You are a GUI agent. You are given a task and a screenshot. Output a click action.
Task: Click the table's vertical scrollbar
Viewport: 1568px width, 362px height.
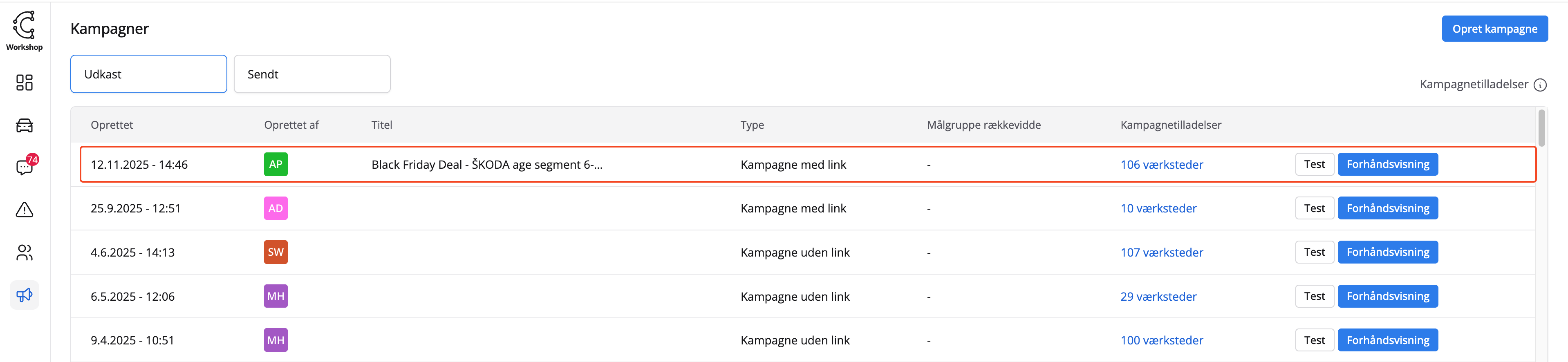(x=1541, y=128)
